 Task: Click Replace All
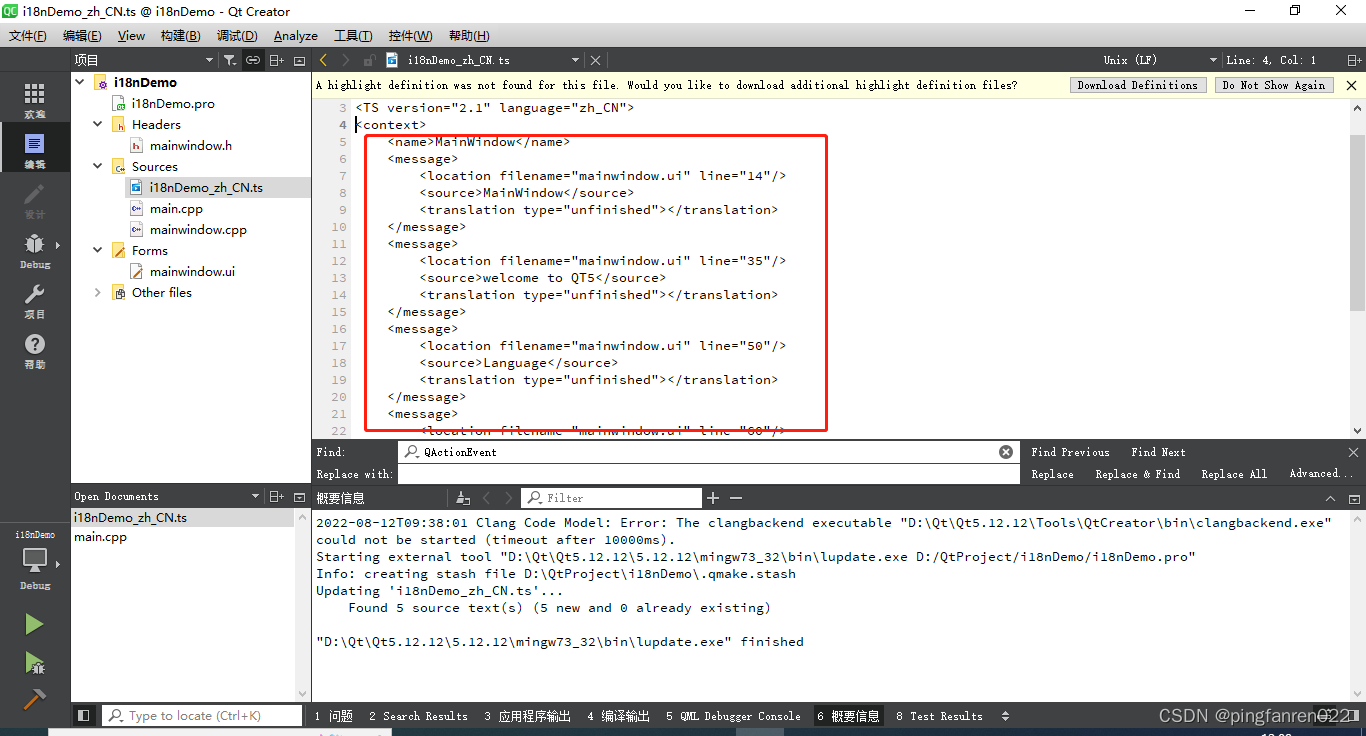coord(1234,474)
